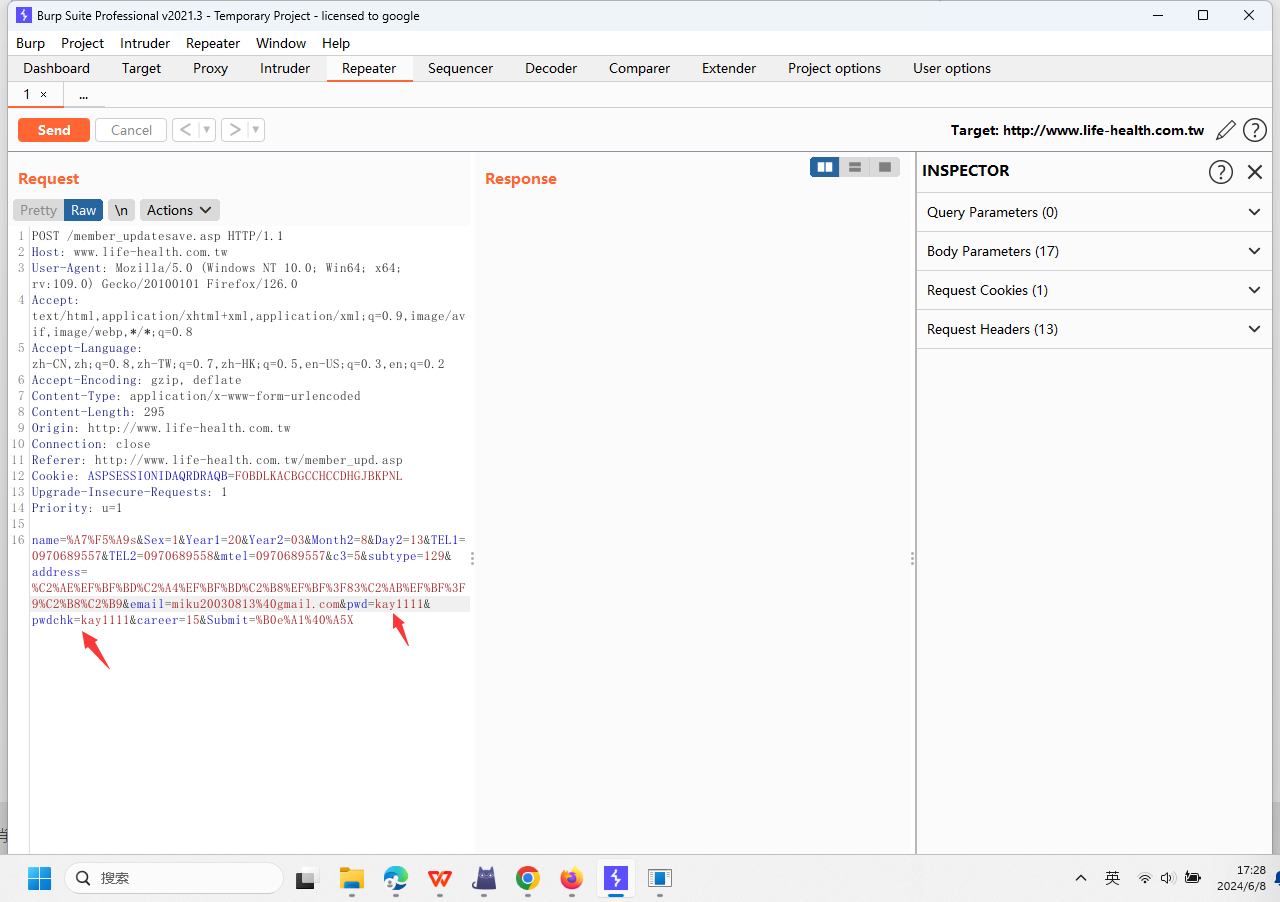Open the Windows Start menu
The height and width of the screenshot is (902, 1280).
click(x=39, y=878)
